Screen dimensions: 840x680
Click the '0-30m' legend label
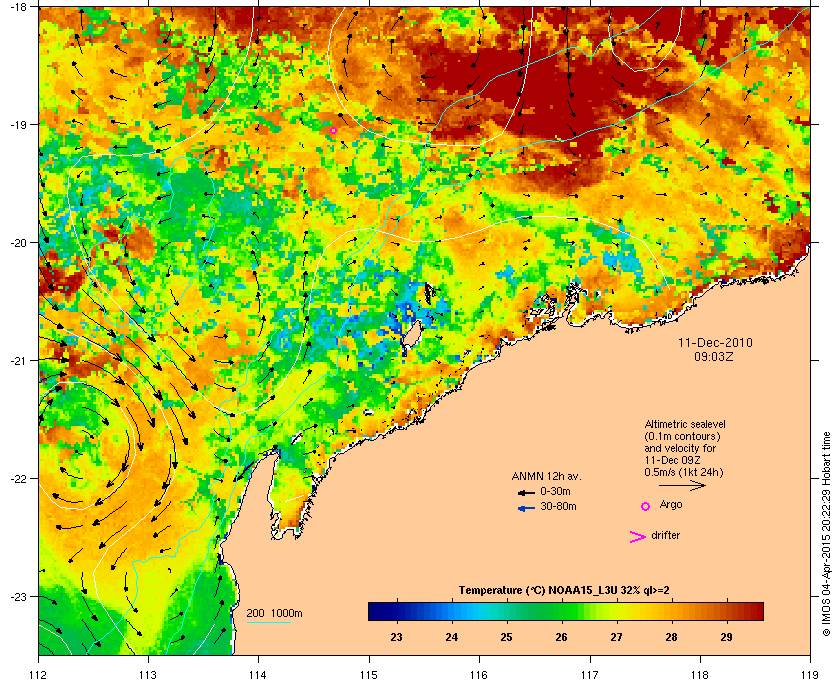(x=555, y=491)
